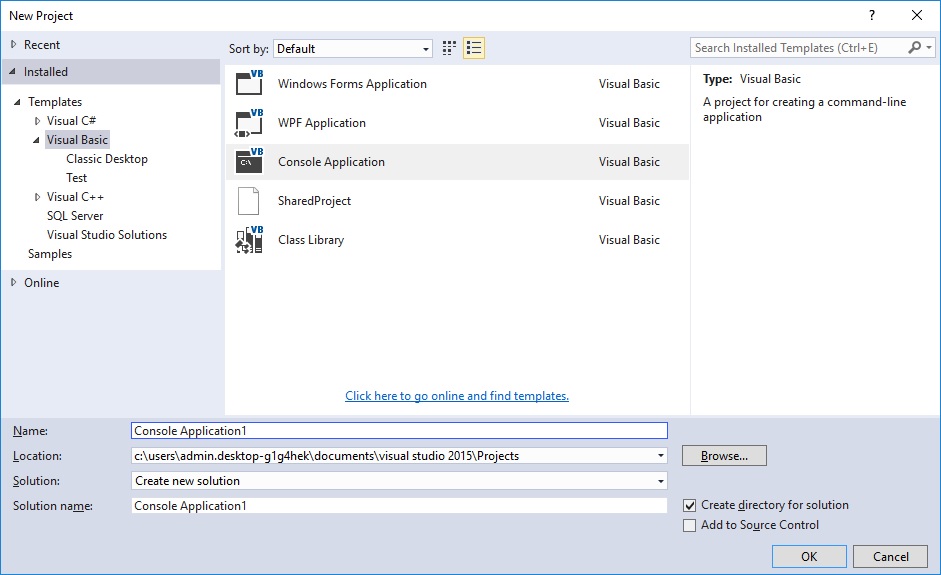Expand the Visual C++ node arrow
Viewport: 941px width, 575px height.
point(37,197)
